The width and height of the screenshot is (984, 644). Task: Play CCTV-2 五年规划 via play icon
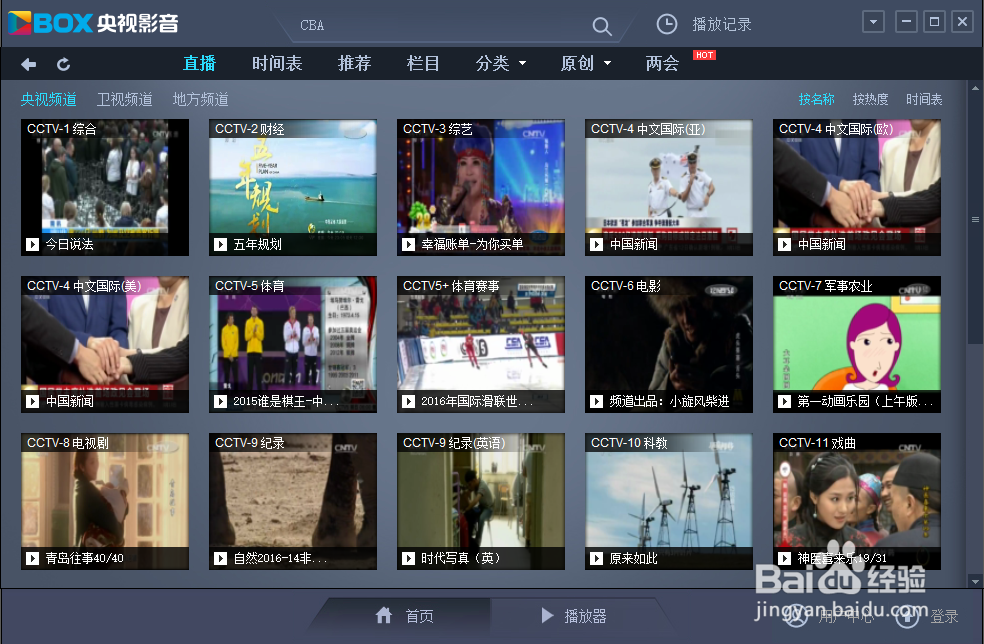click(220, 244)
